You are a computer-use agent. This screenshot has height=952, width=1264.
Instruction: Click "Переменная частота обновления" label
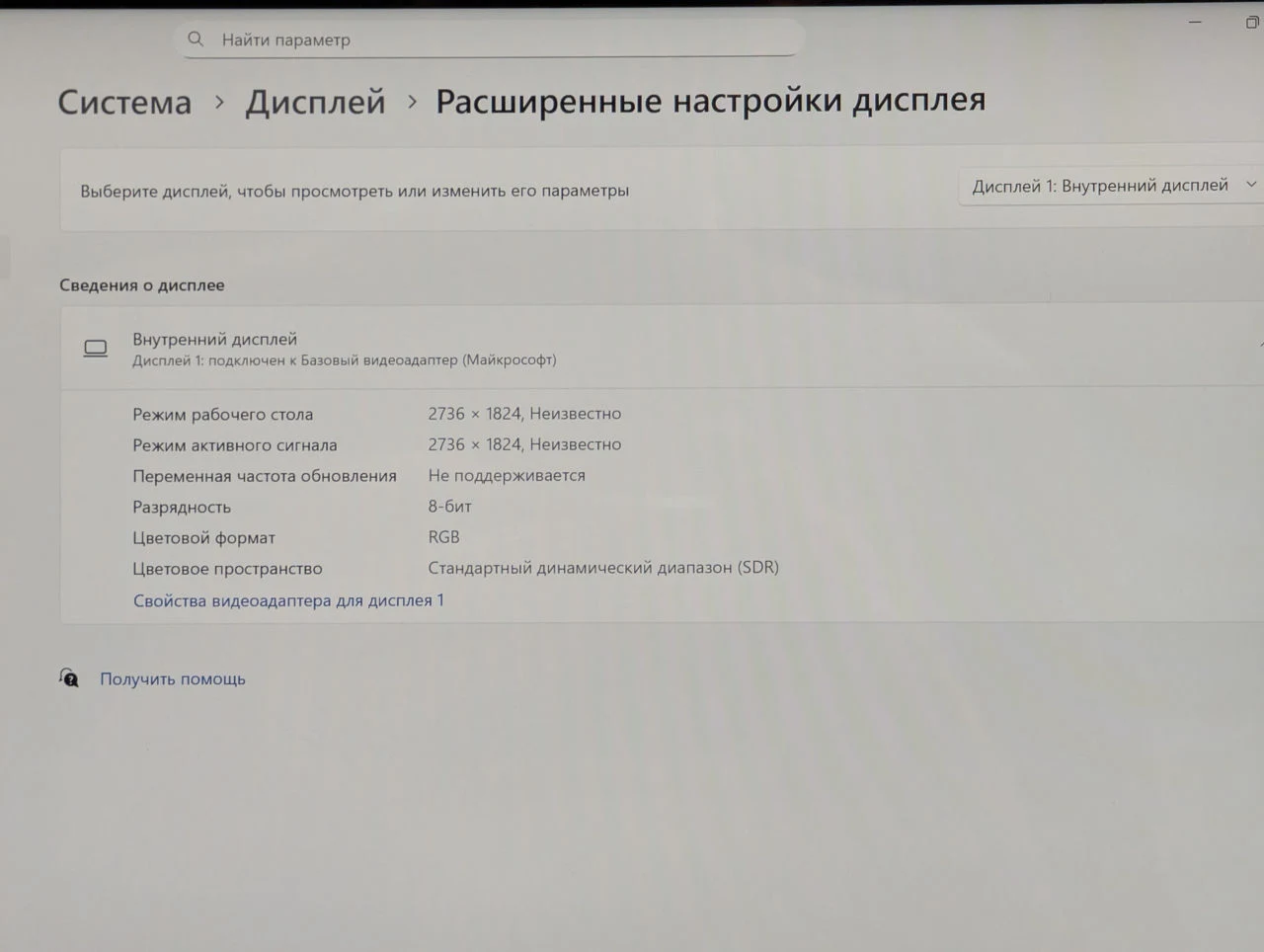tap(265, 476)
